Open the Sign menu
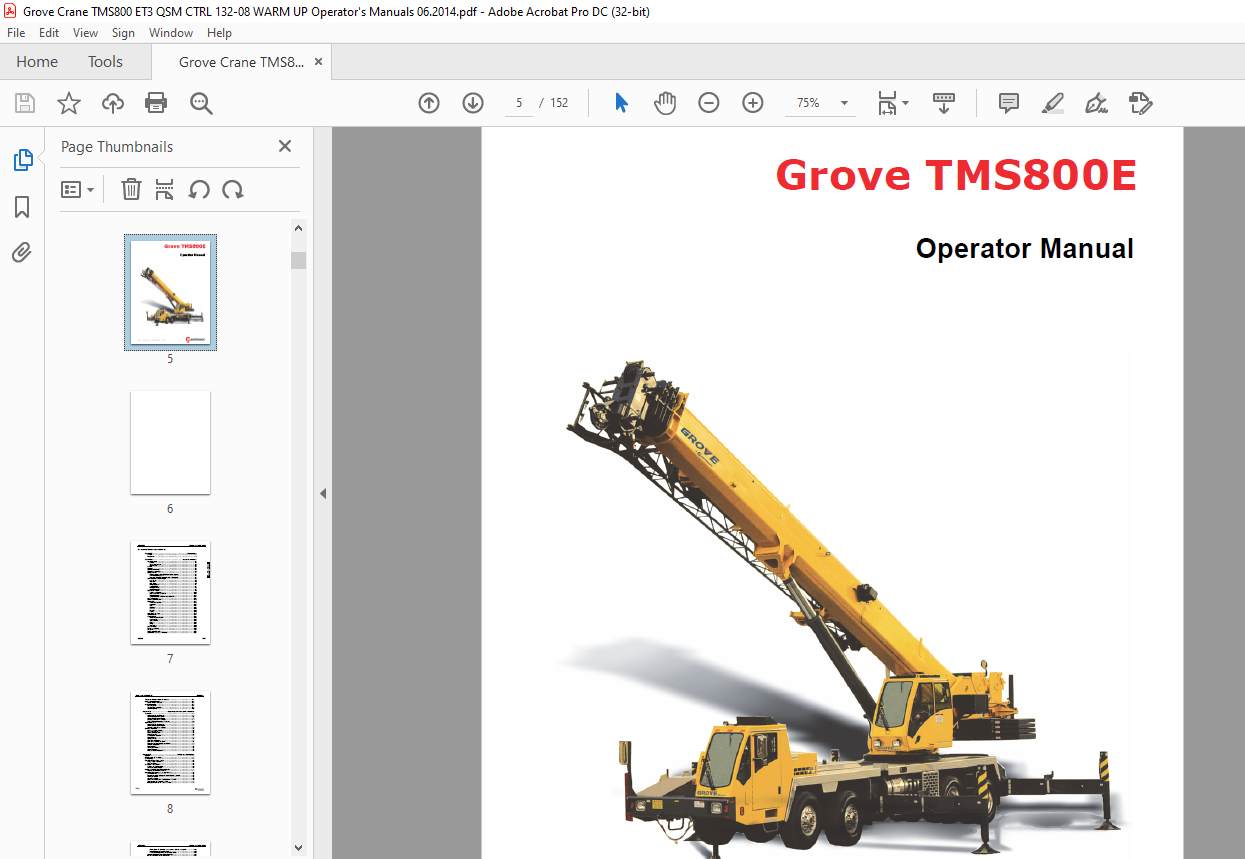Image resolution: width=1245 pixels, height=859 pixels. (123, 33)
